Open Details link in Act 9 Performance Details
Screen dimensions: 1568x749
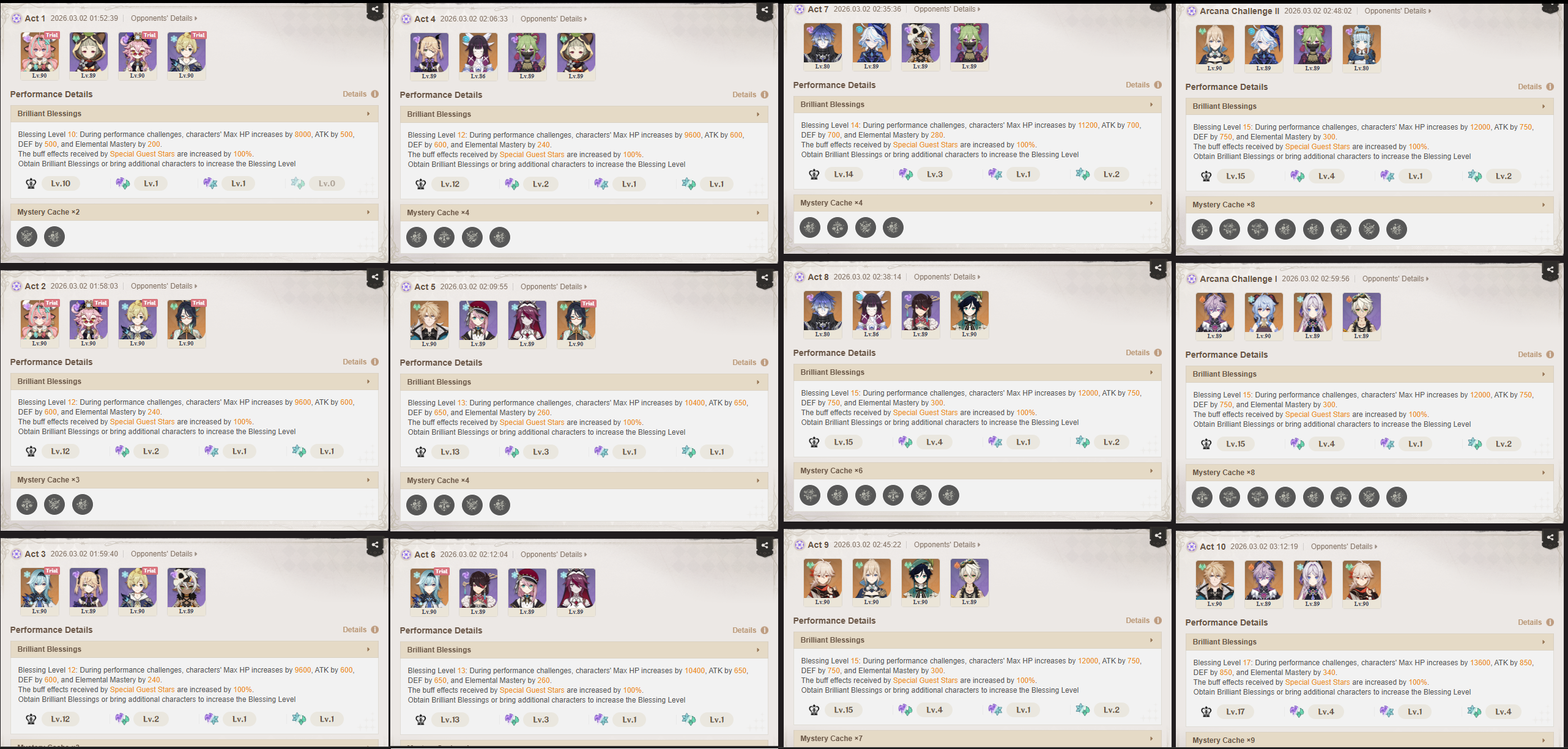(1137, 621)
